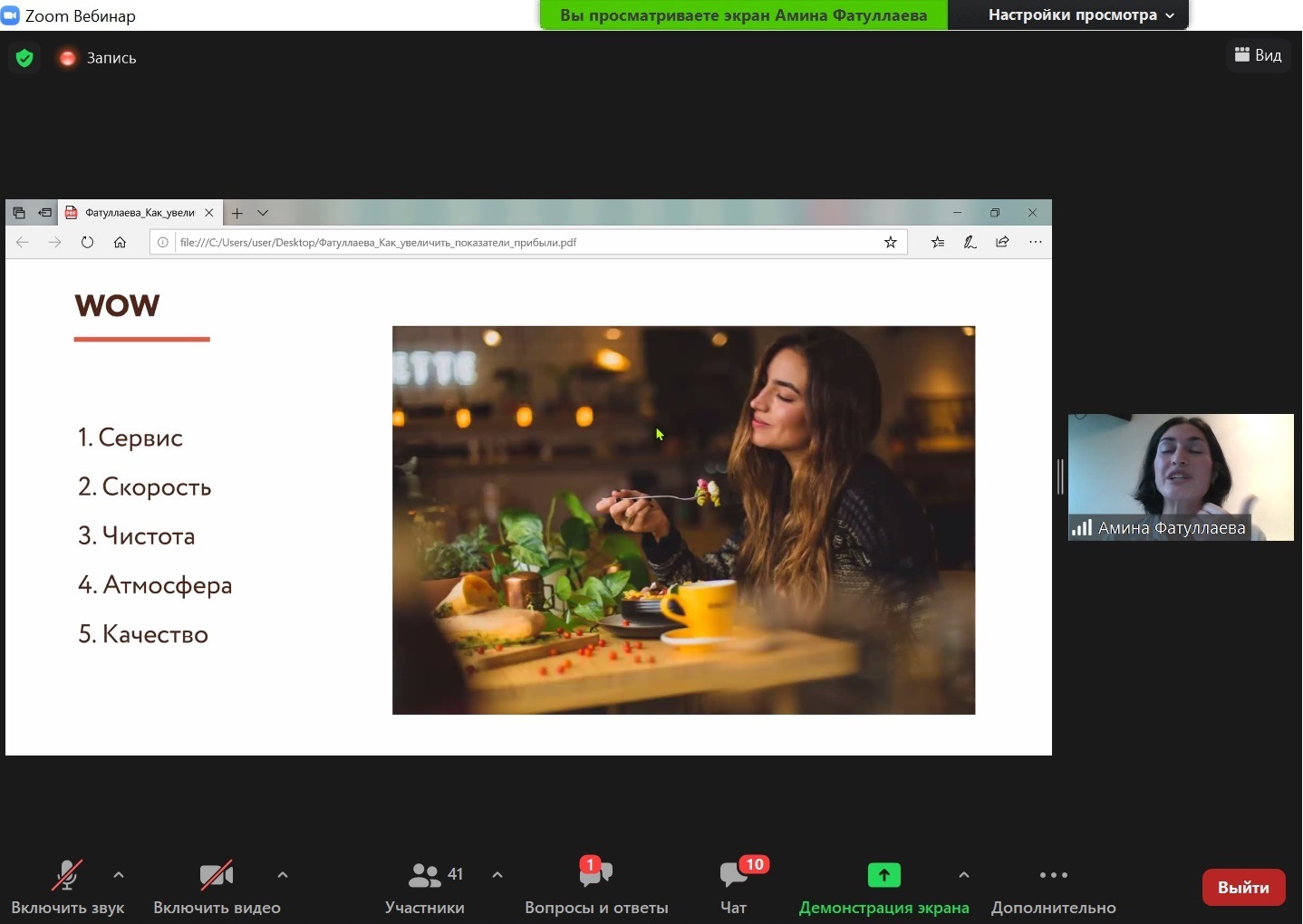Open the Chat panel icon

pyautogui.click(x=733, y=875)
